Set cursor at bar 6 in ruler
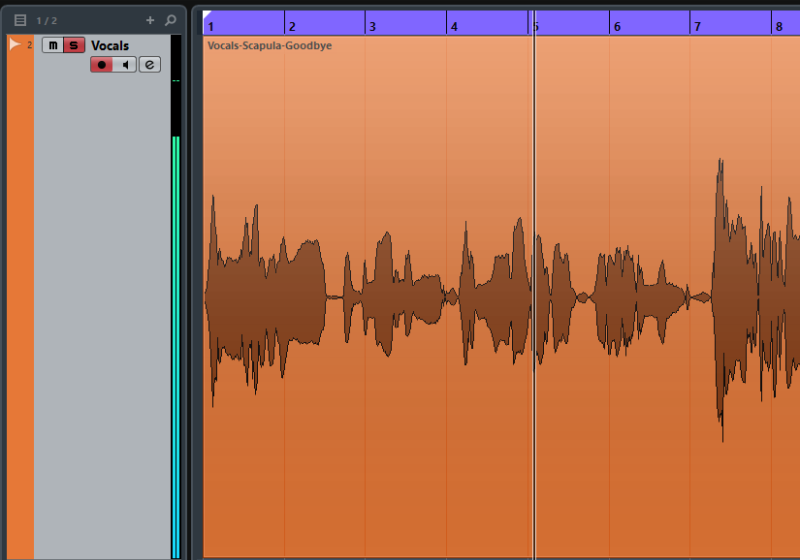Viewport: 800px width, 560px height. click(616, 26)
